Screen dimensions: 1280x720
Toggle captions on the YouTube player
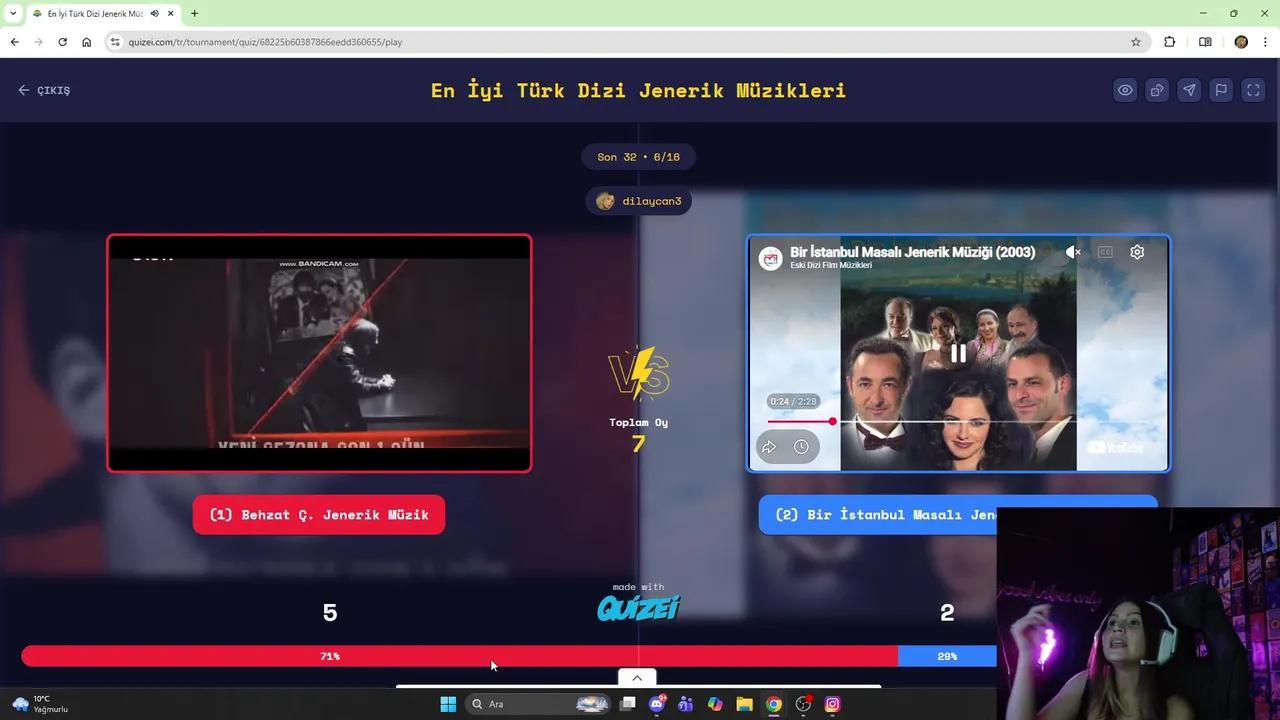point(1105,252)
